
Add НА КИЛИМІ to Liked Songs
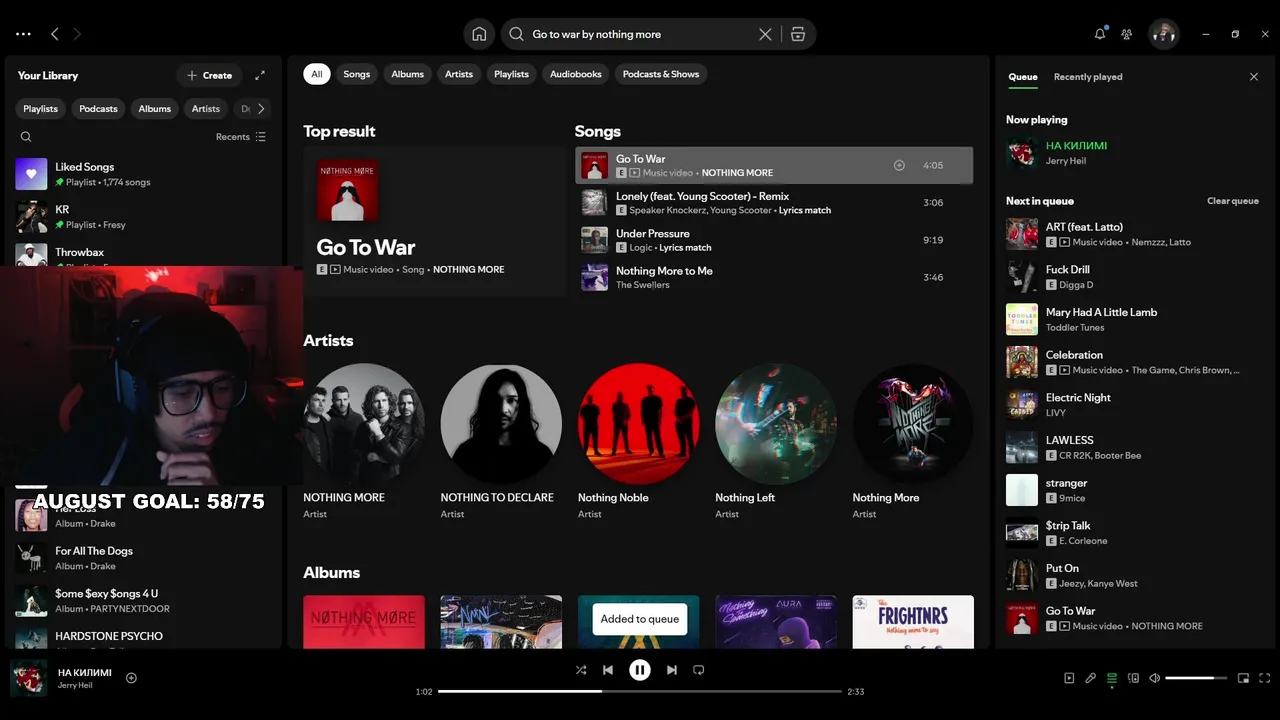point(131,678)
